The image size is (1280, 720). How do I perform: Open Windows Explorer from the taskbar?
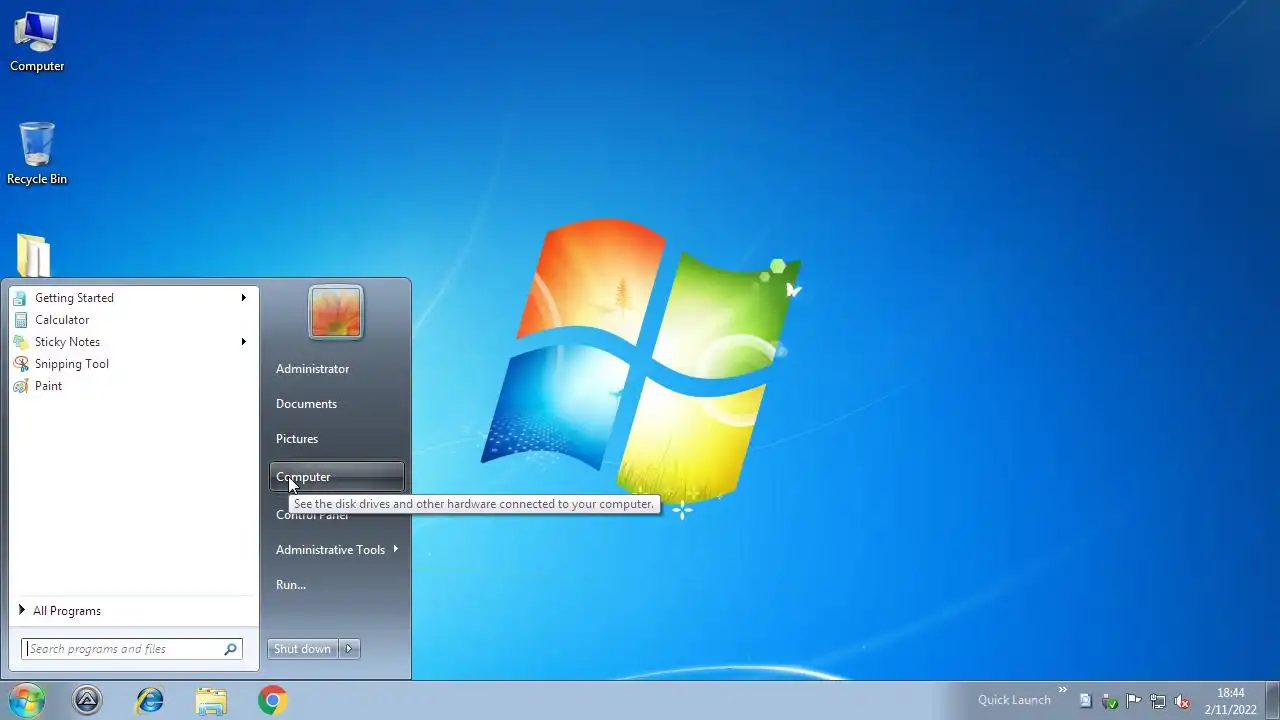(211, 700)
